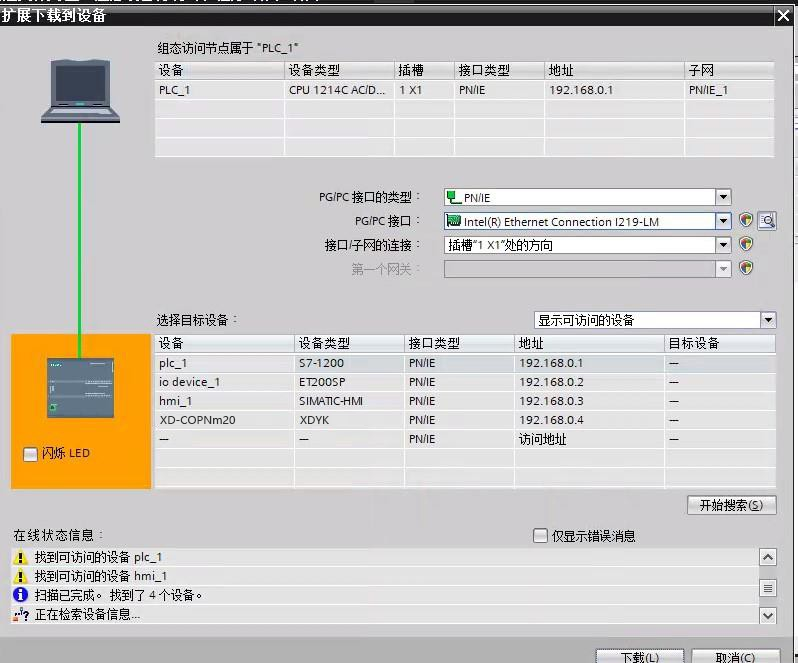This screenshot has height=663, width=798.
Task: Click the green PN/IE network icon in dropdown
Action: click(x=453, y=196)
